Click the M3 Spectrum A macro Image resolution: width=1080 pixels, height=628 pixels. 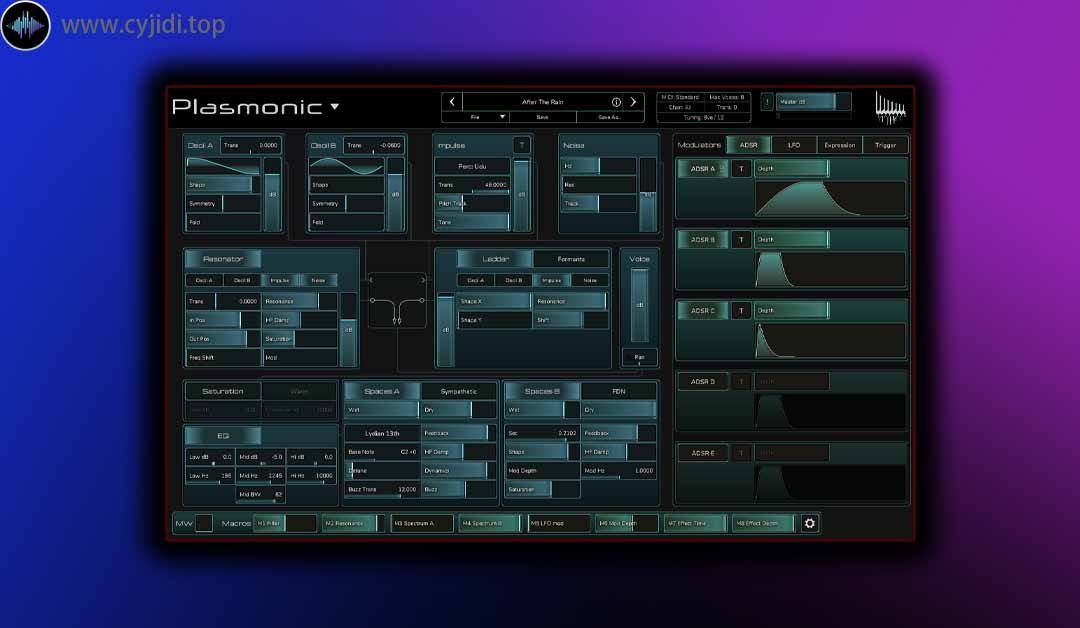click(422, 523)
